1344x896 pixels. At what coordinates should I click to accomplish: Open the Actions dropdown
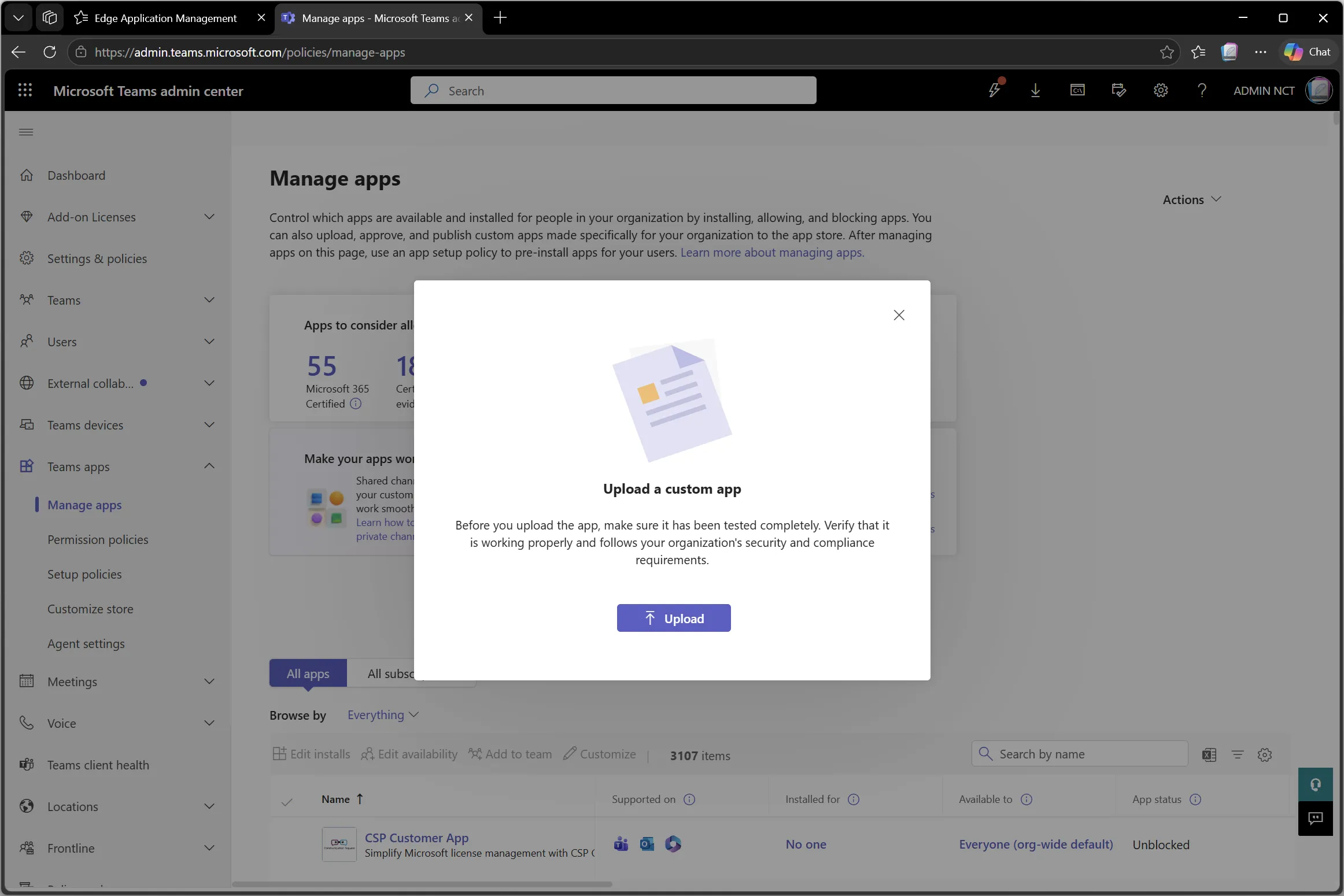(x=1191, y=199)
